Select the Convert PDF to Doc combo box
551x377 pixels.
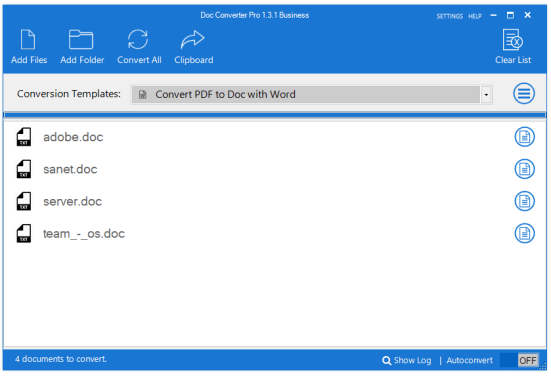click(311, 95)
